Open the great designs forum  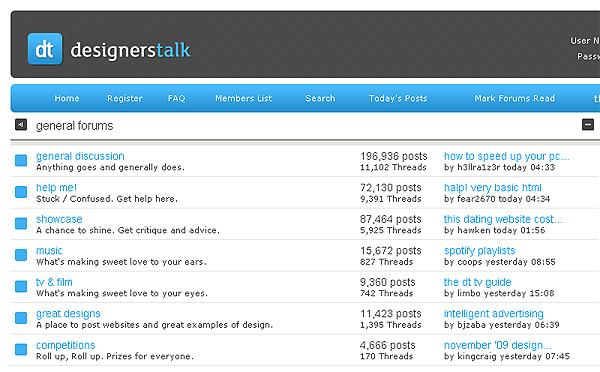[x=68, y=314]
